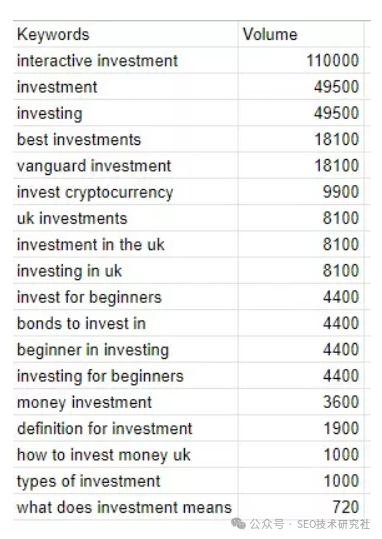Click the 'best investments' cell
Screen dimensions: 382x539
(x=125, y=139)
